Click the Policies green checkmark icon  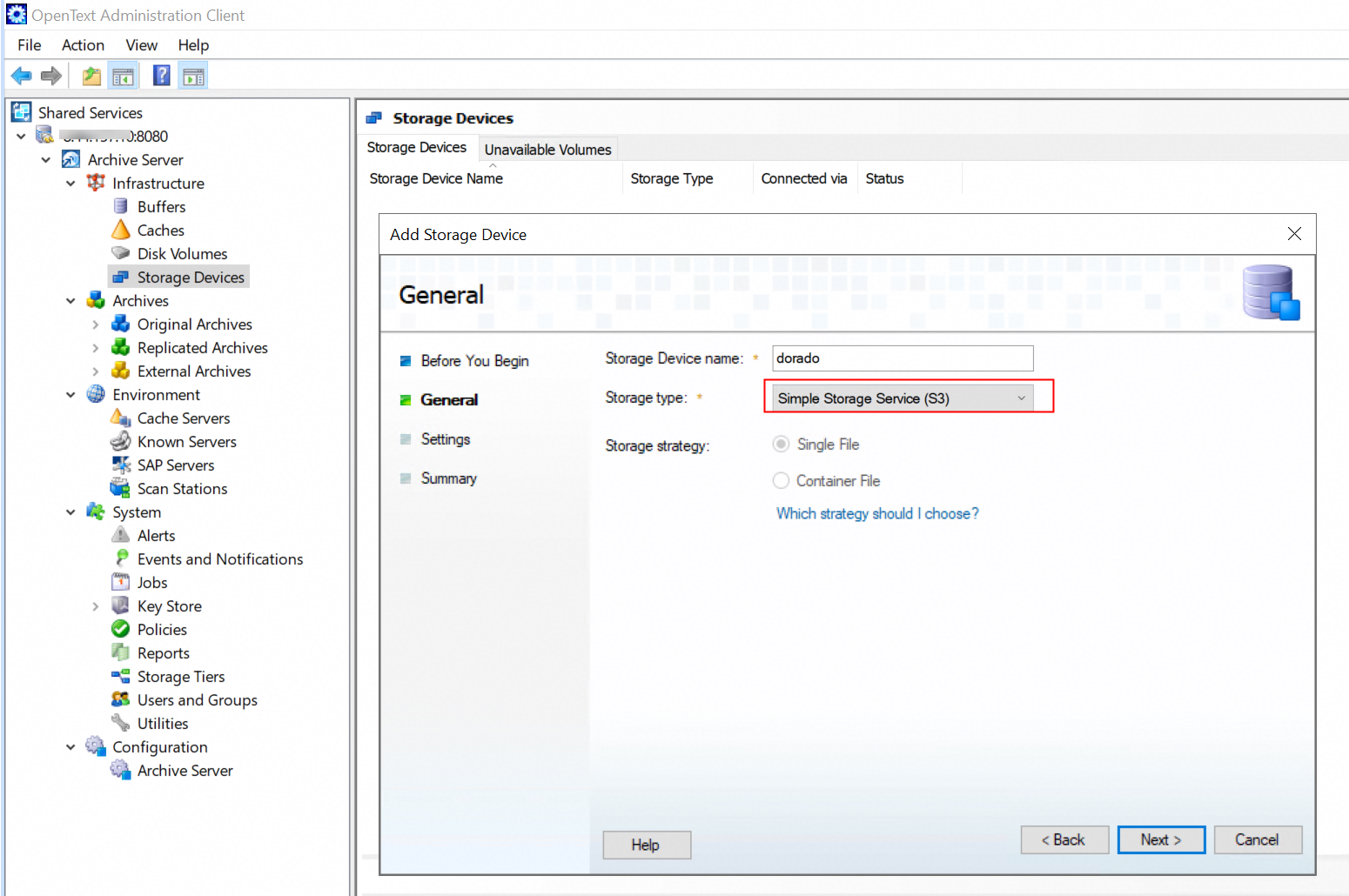click(x=121, y=629)
